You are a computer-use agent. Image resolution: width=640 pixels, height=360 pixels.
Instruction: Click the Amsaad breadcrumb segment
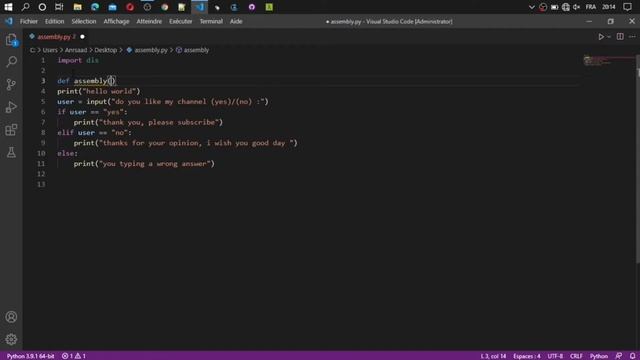pyautogui.click(x=76, y=50)
